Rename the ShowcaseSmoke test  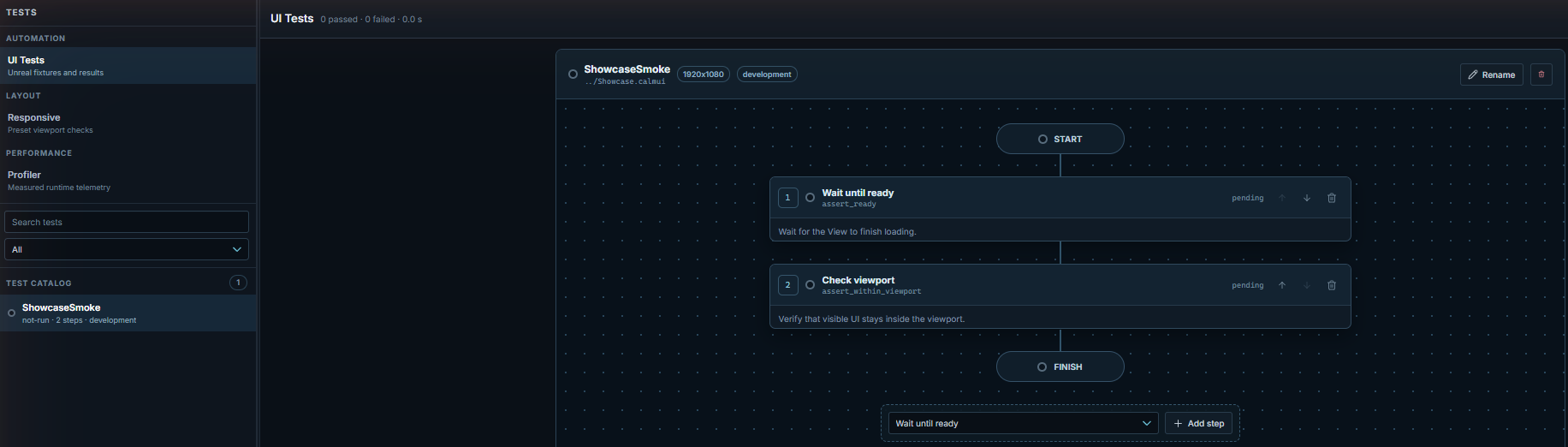pyautogui.click(x=1491, y=74)
